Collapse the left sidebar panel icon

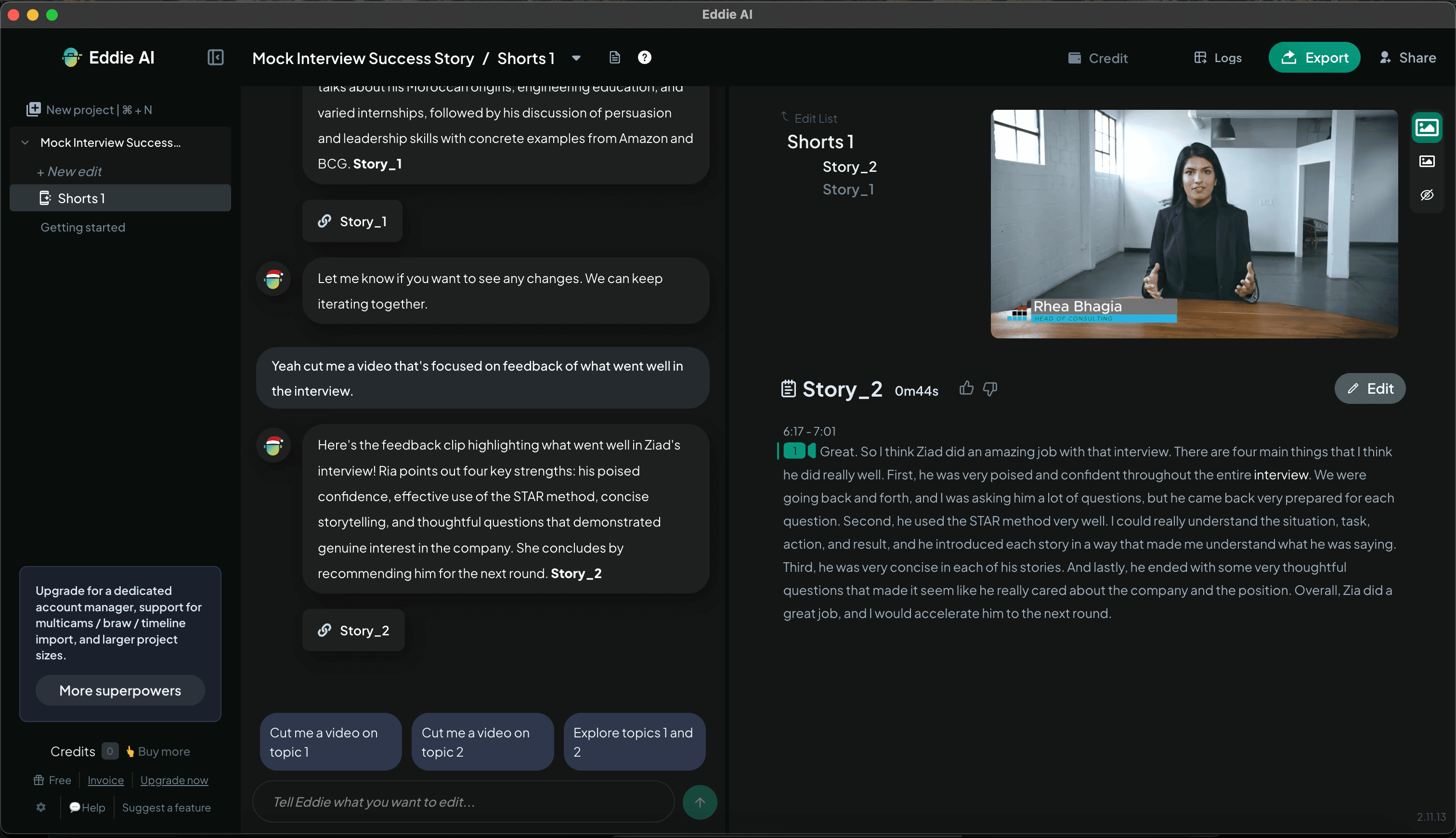click(x=215, y=58)
